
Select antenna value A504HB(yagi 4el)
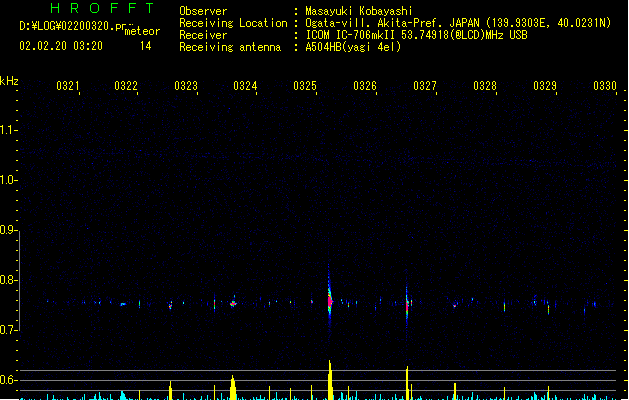pyautogui.click(x=353, y=47)
